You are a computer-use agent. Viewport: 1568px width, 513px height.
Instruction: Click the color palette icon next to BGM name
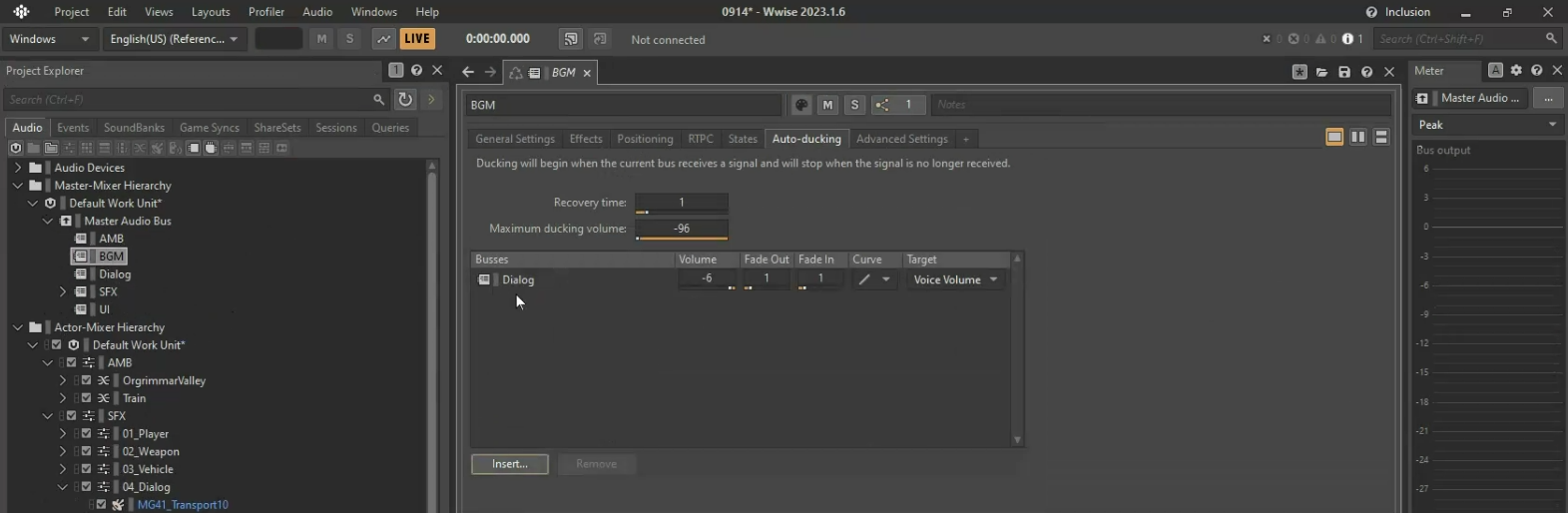pos(801,105)
